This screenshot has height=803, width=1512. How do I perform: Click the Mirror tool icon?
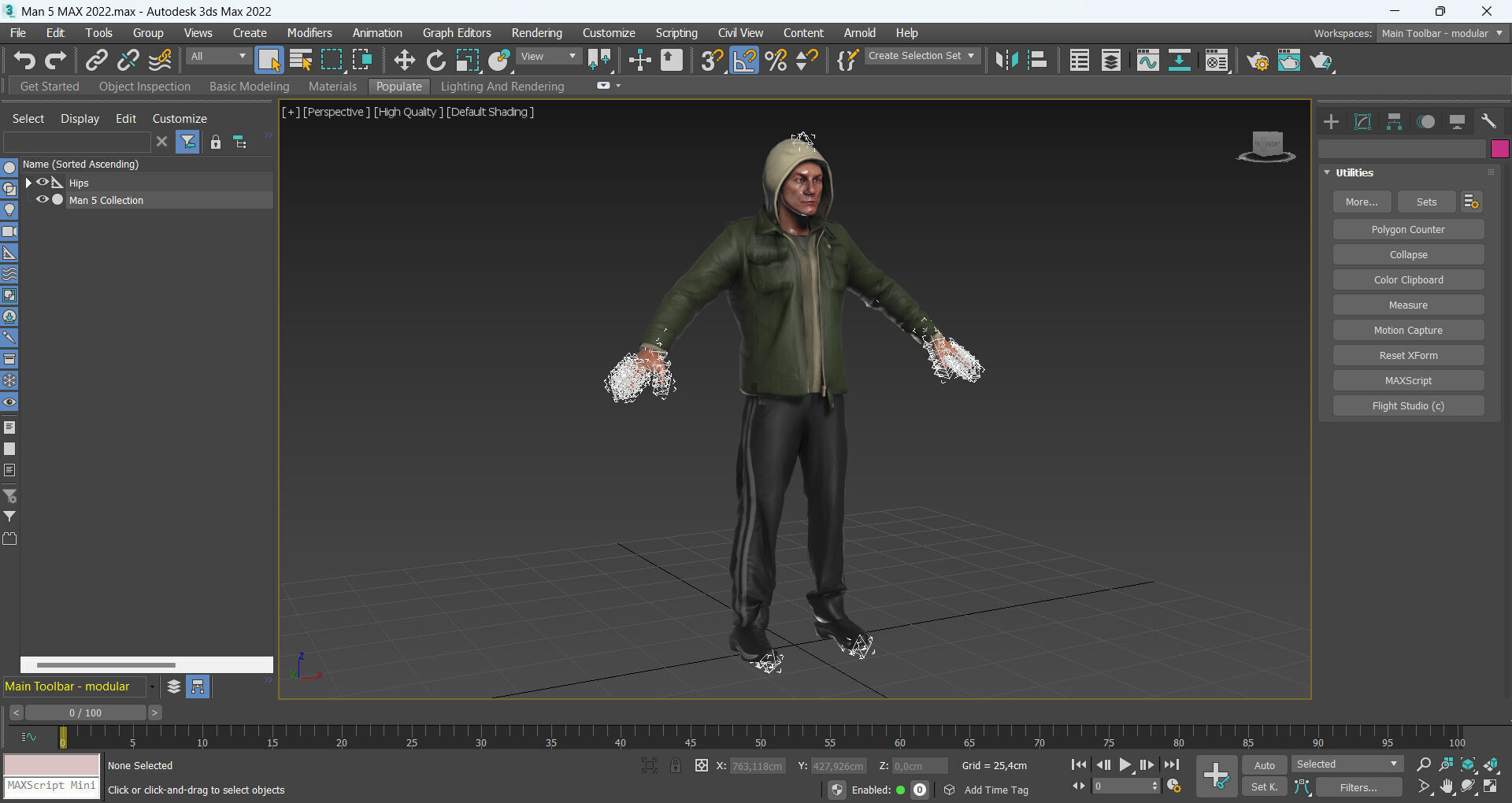coord(1006,61)
